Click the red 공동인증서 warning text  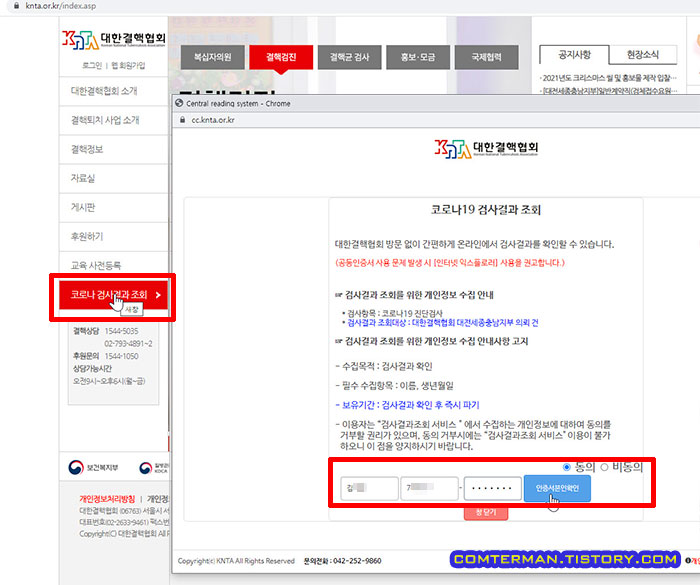(450, 263)
